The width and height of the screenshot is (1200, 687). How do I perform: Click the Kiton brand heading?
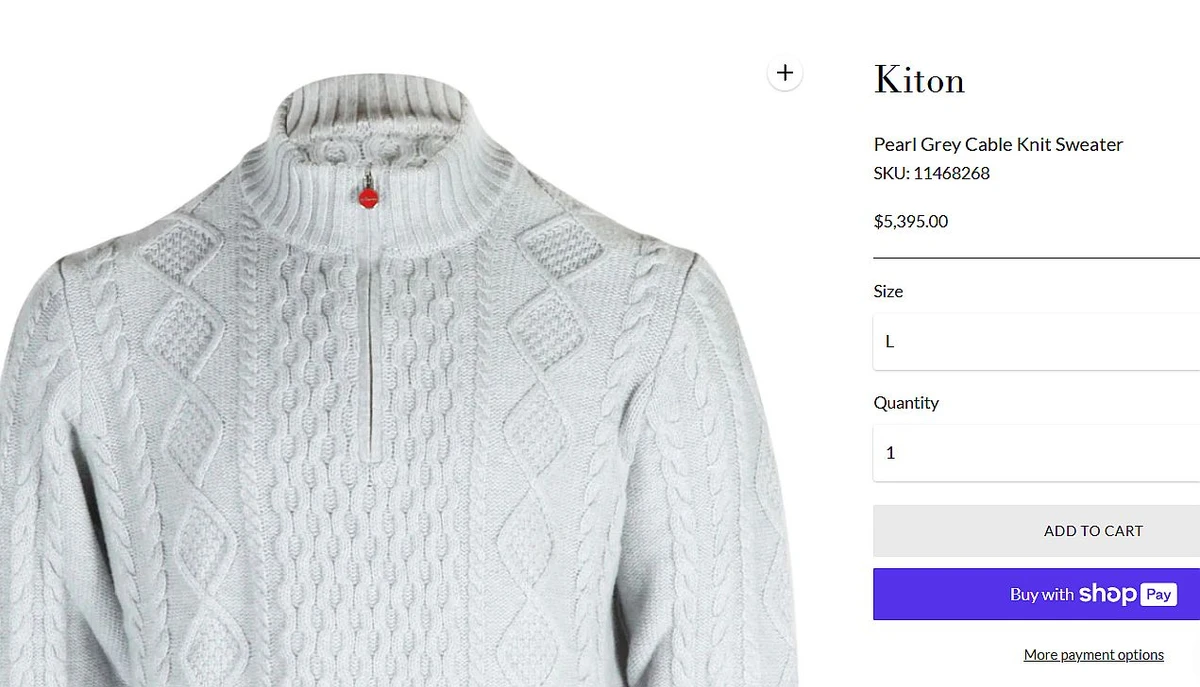(918, 80)
